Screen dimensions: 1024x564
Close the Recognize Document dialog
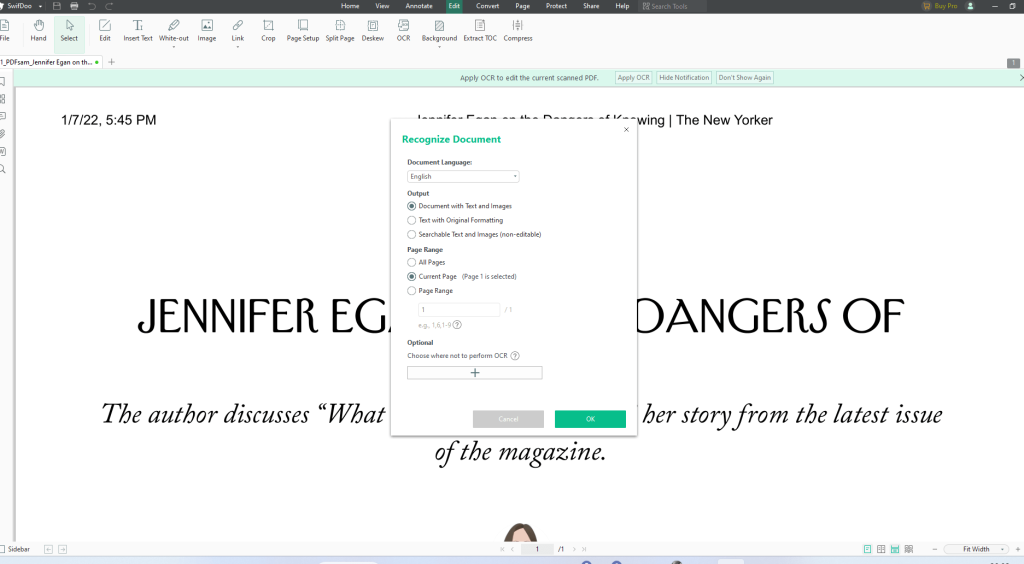626,129
